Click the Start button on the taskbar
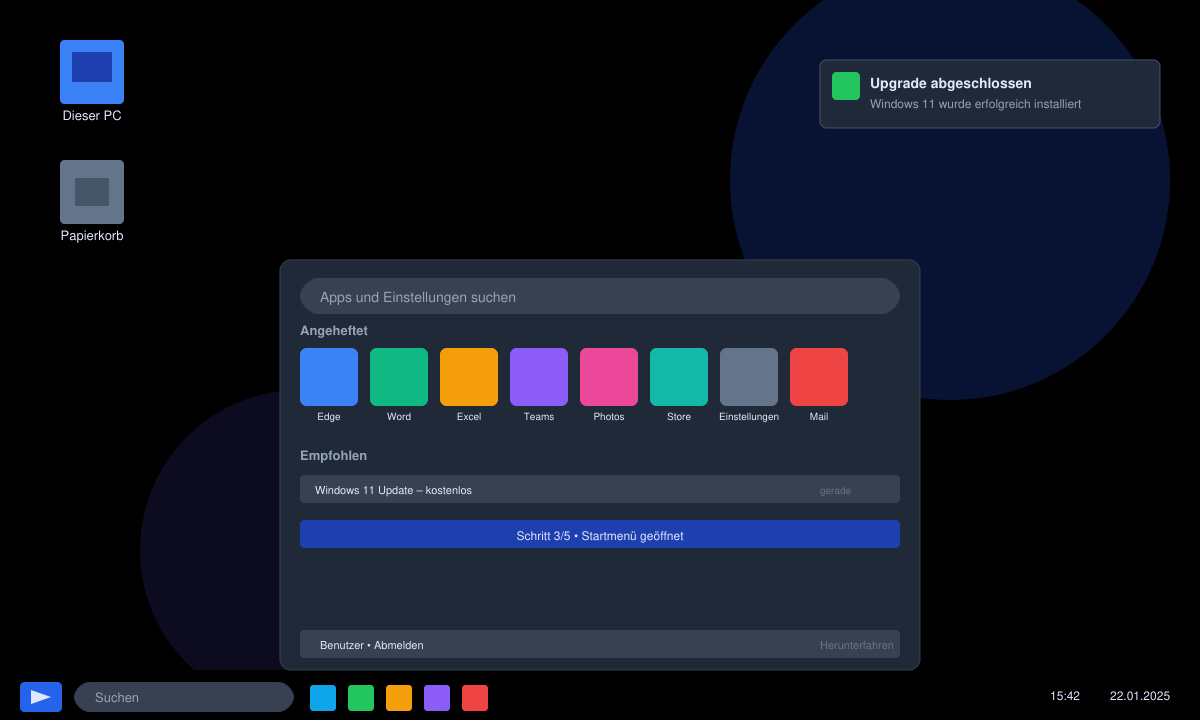Viewport: 1200px width, 720px height. click(x=41, y=697)
